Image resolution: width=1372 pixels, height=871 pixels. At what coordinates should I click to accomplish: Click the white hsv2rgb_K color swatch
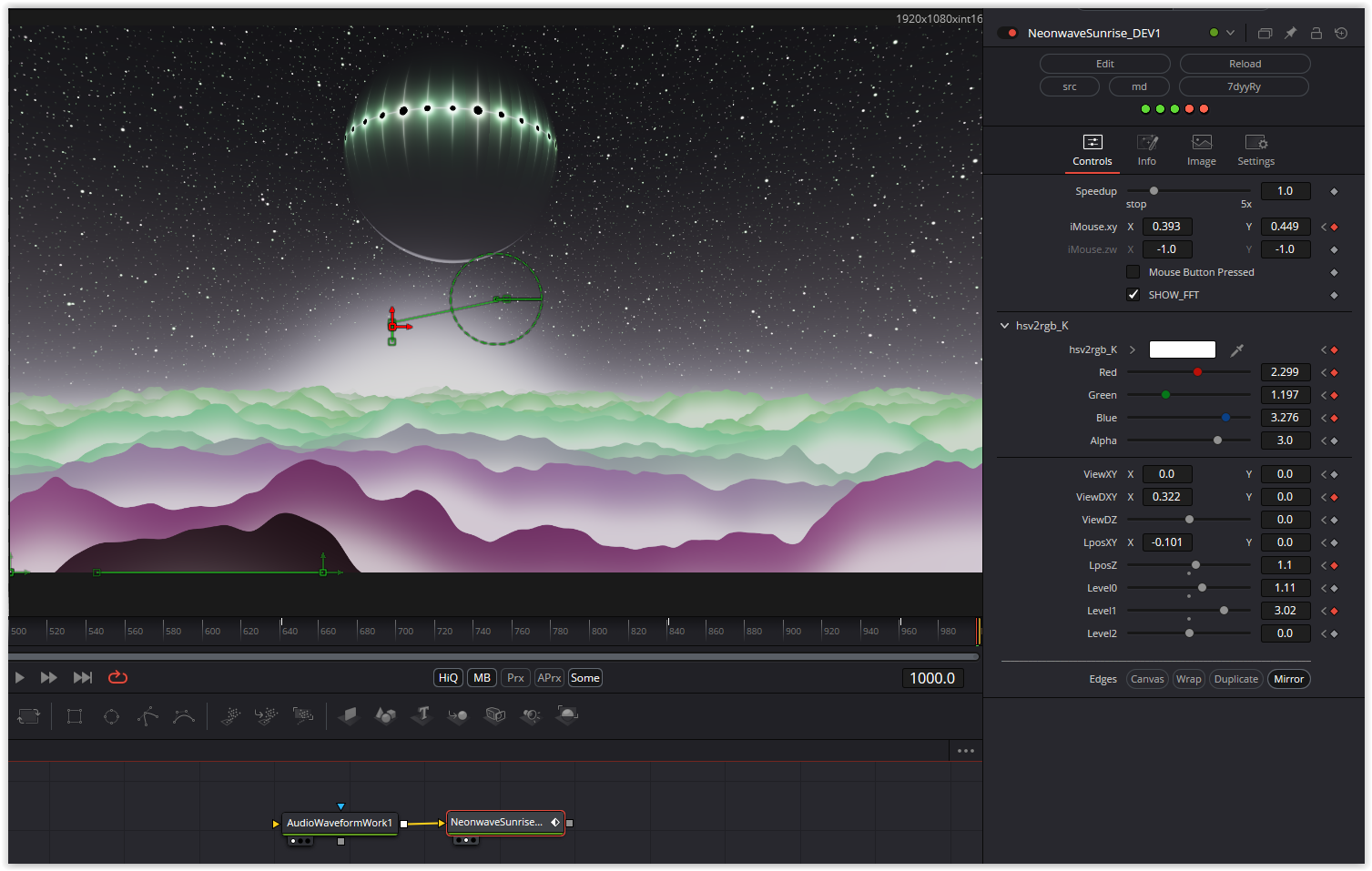[x=1182, y=349]
